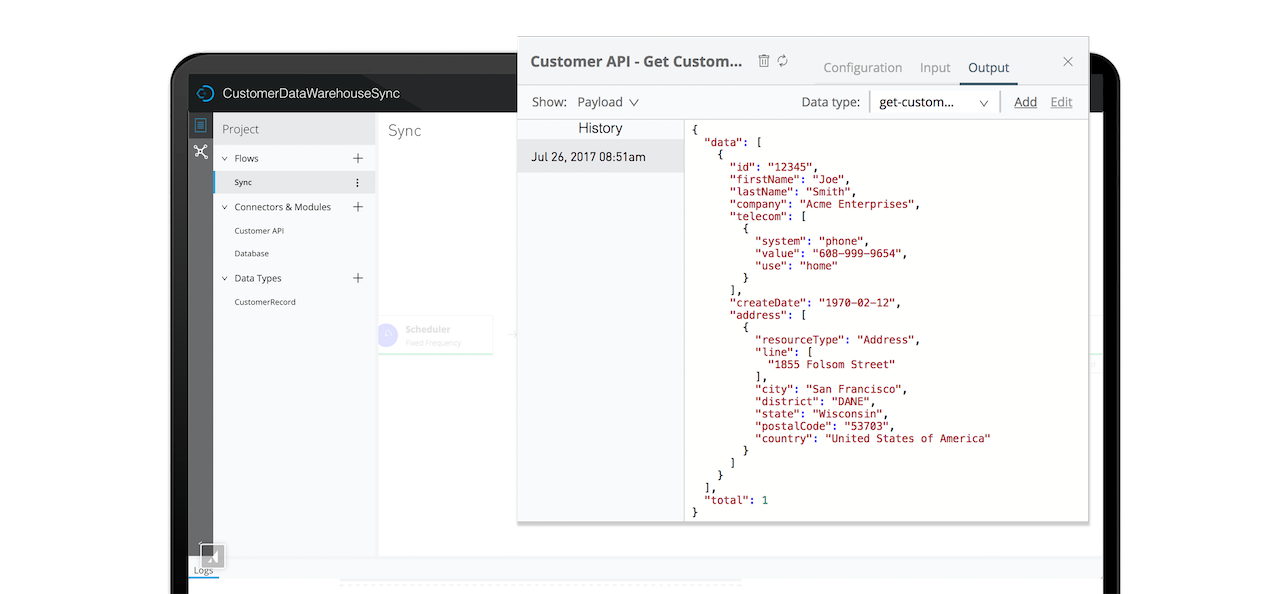The width and height of the screenshot is (1280, 594).
Task: Collapse the Data Types section
Action: pyautogui.click(x=225, y=278)
